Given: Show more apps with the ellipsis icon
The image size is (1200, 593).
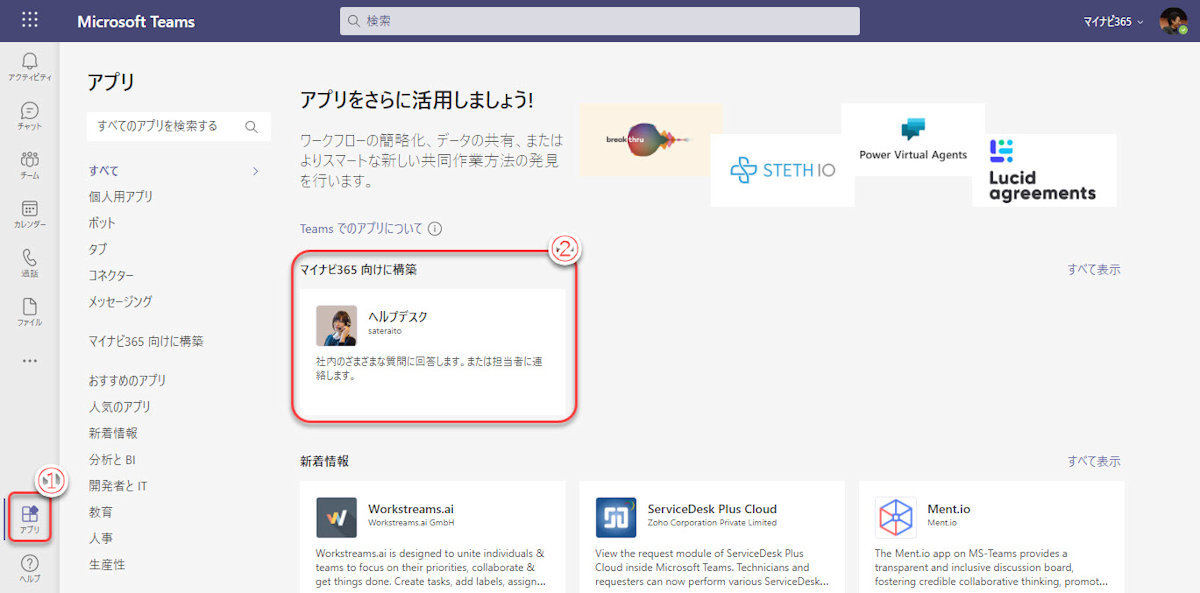Looking at the screenshot, I should [x=30, y=361].
